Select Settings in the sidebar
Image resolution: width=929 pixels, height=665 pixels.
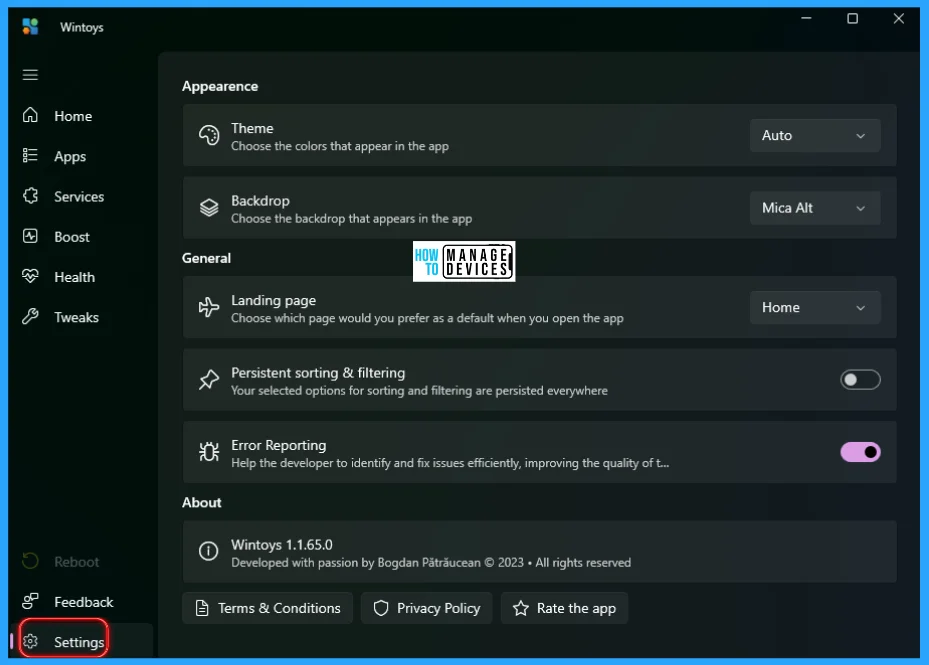pos(81,642)
